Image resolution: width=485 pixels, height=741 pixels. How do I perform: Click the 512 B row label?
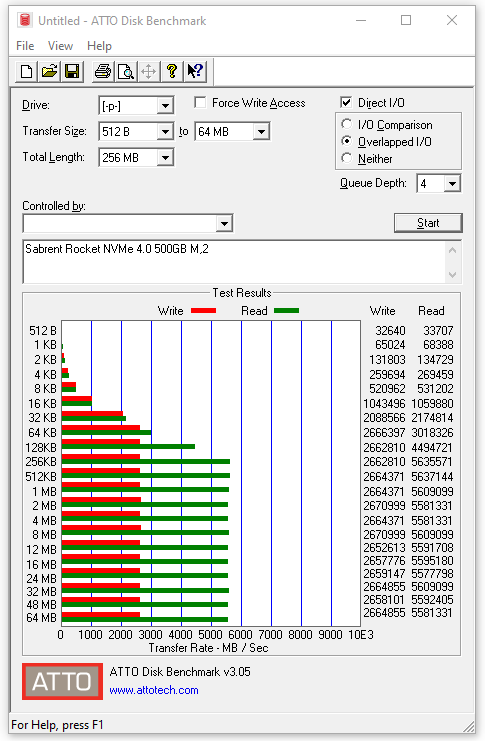pos(43,330)
